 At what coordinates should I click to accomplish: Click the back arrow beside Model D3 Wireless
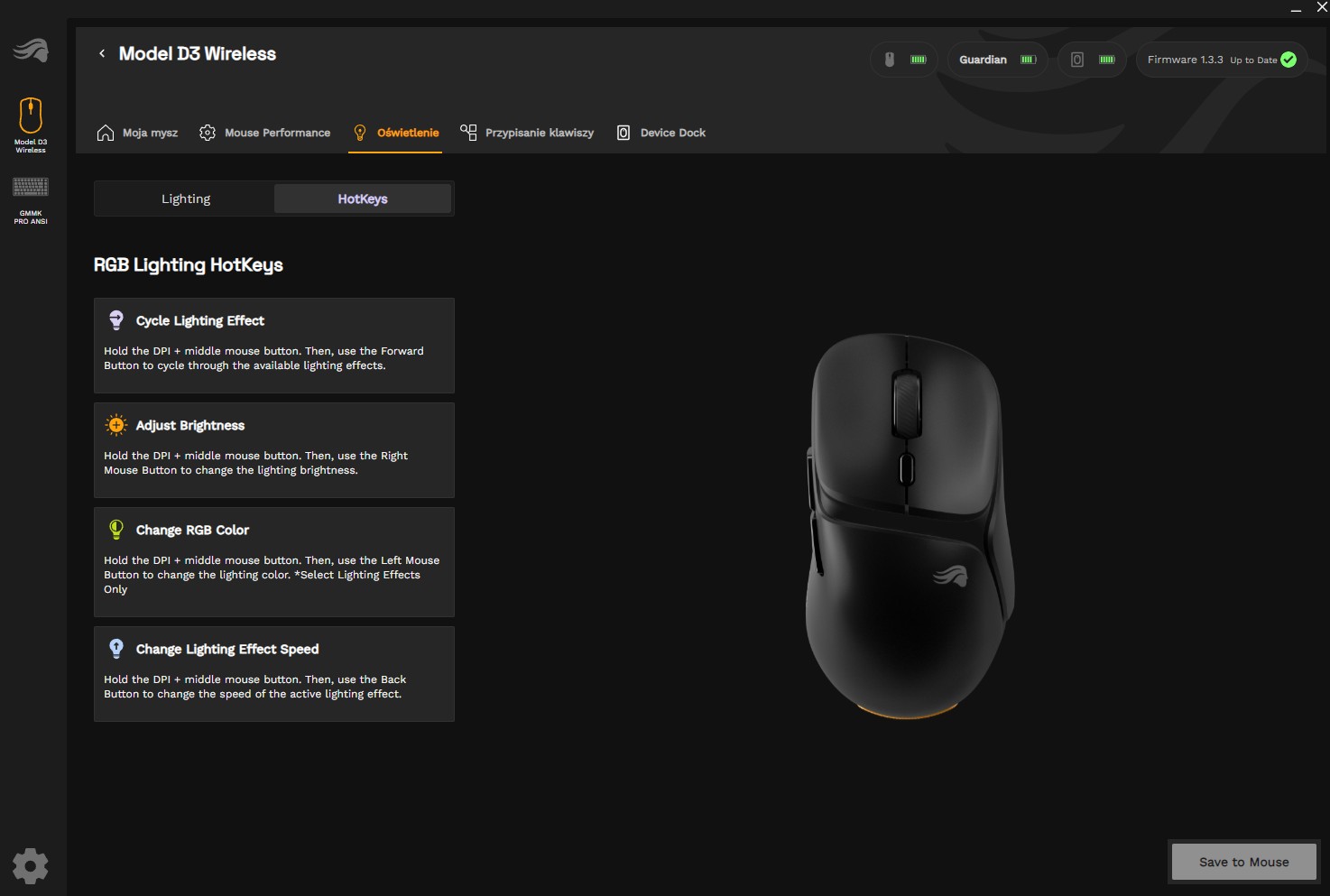coord(102,54)
